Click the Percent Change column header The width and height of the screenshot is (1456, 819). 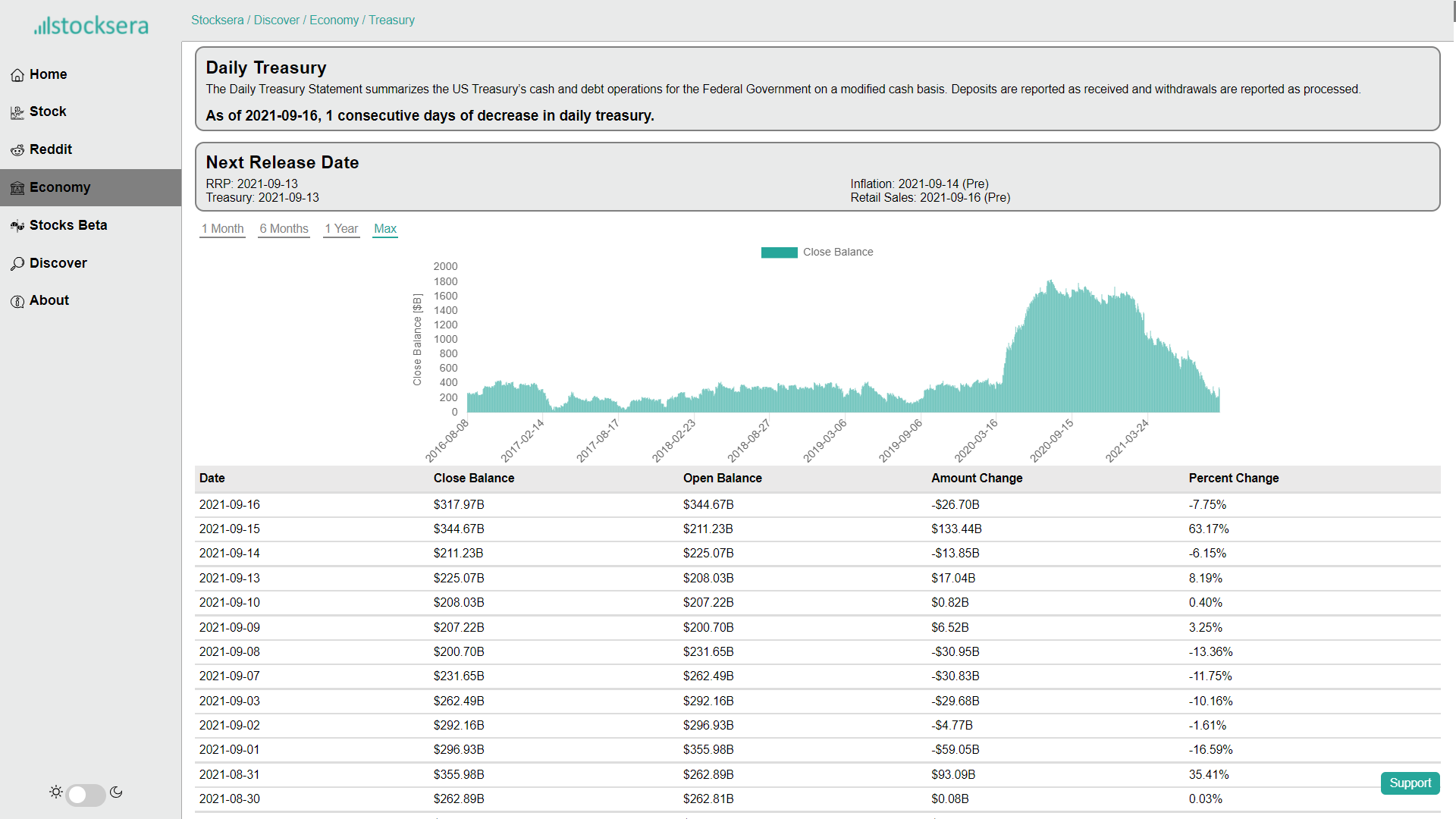tap(1233, 479)
